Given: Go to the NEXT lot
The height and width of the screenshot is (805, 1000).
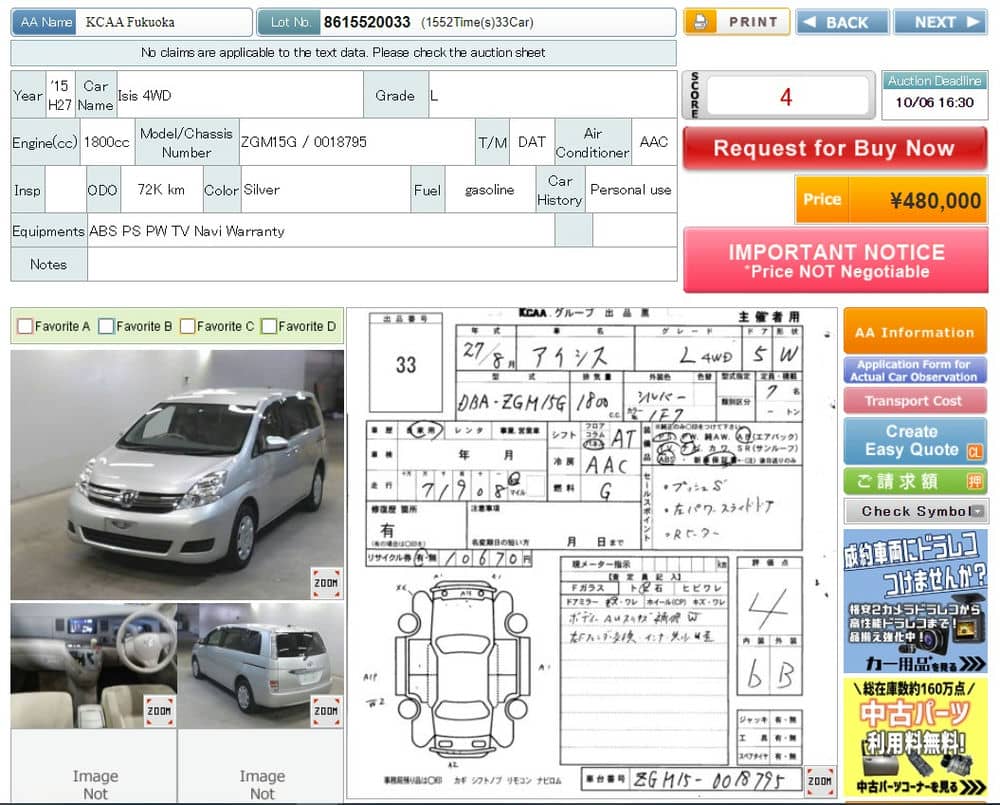Looking at the screenshot, I should tap(941, 22).
